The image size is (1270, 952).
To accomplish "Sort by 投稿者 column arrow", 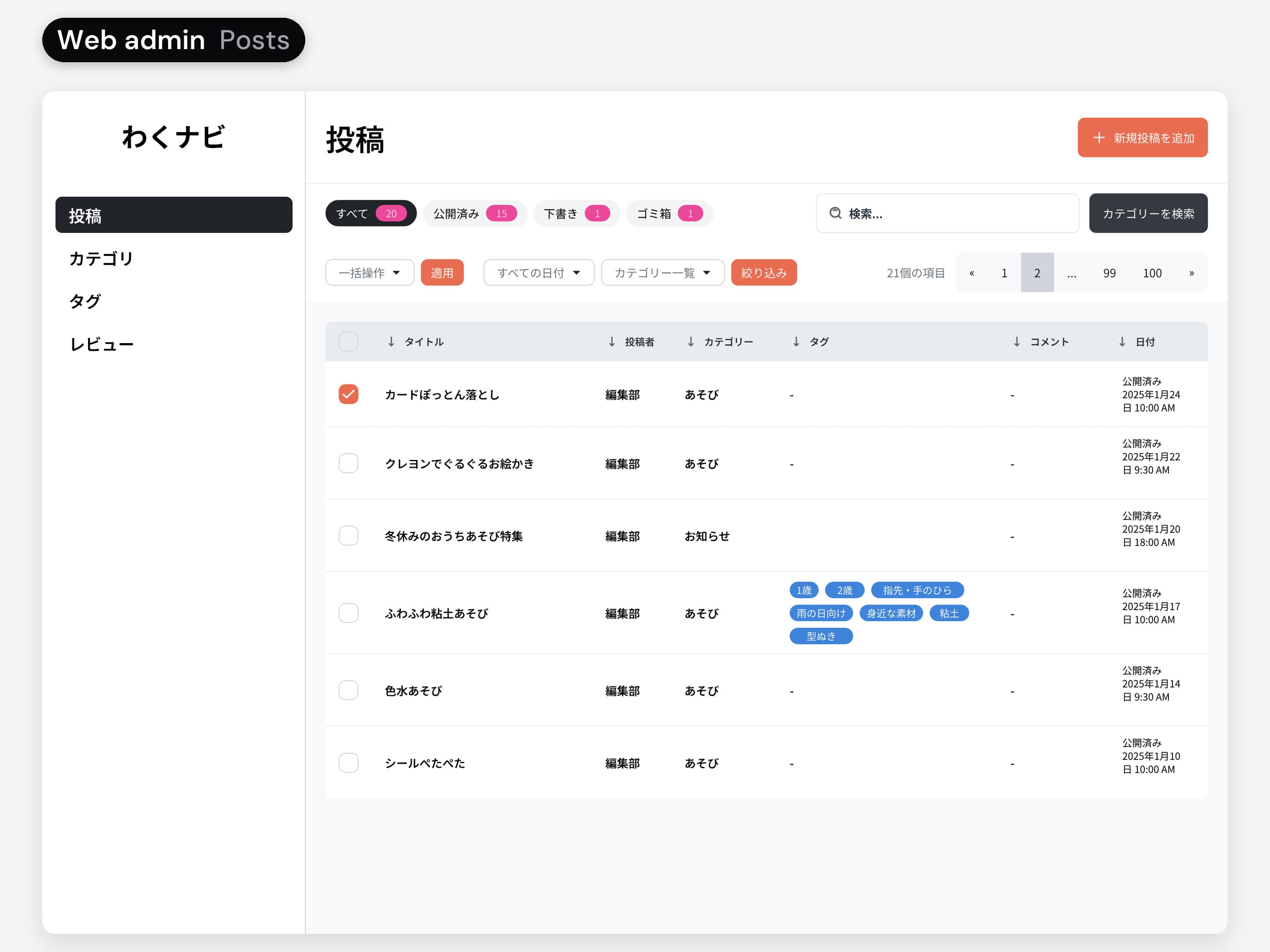I will pos(611,341).
